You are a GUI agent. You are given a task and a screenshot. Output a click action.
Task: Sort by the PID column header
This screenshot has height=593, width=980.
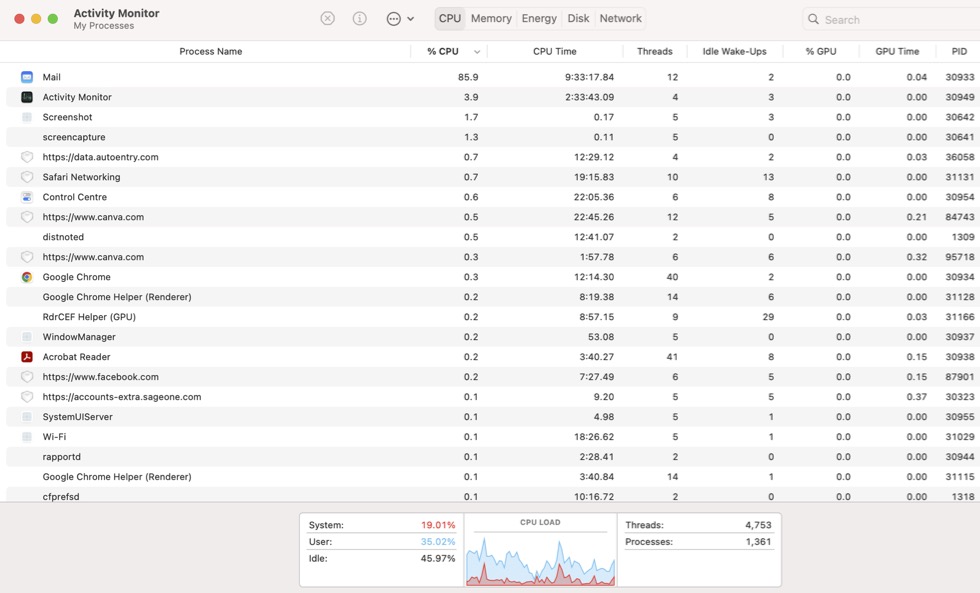959,51
